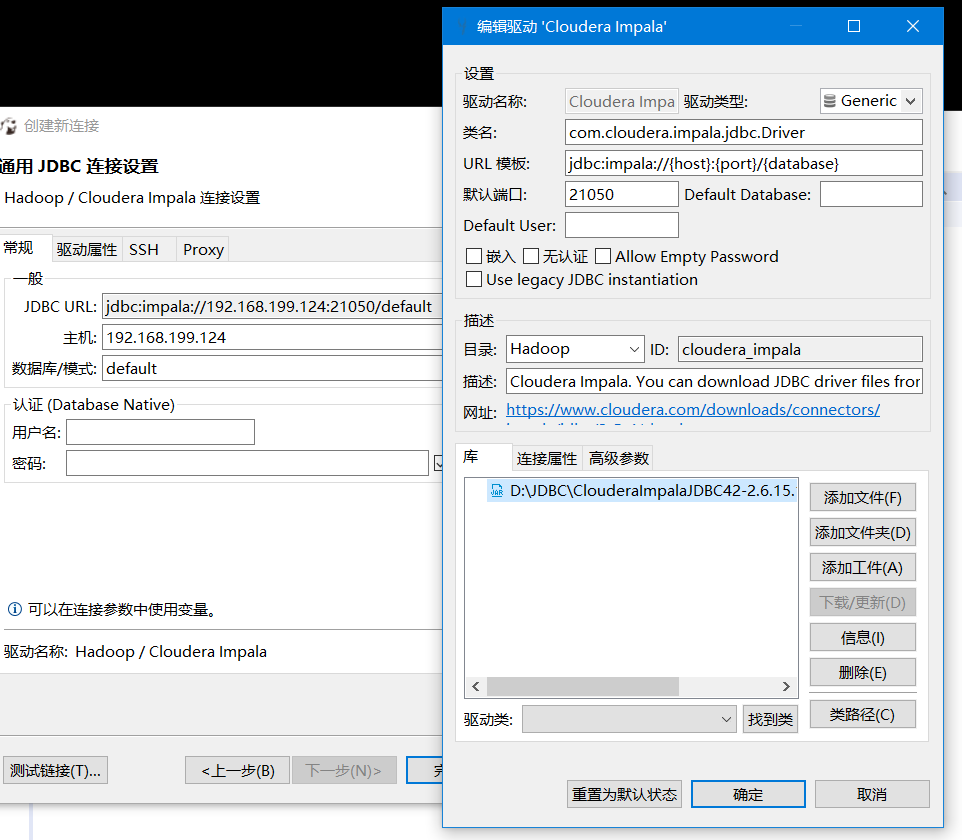Click the 添加文件(F) button

862,497
